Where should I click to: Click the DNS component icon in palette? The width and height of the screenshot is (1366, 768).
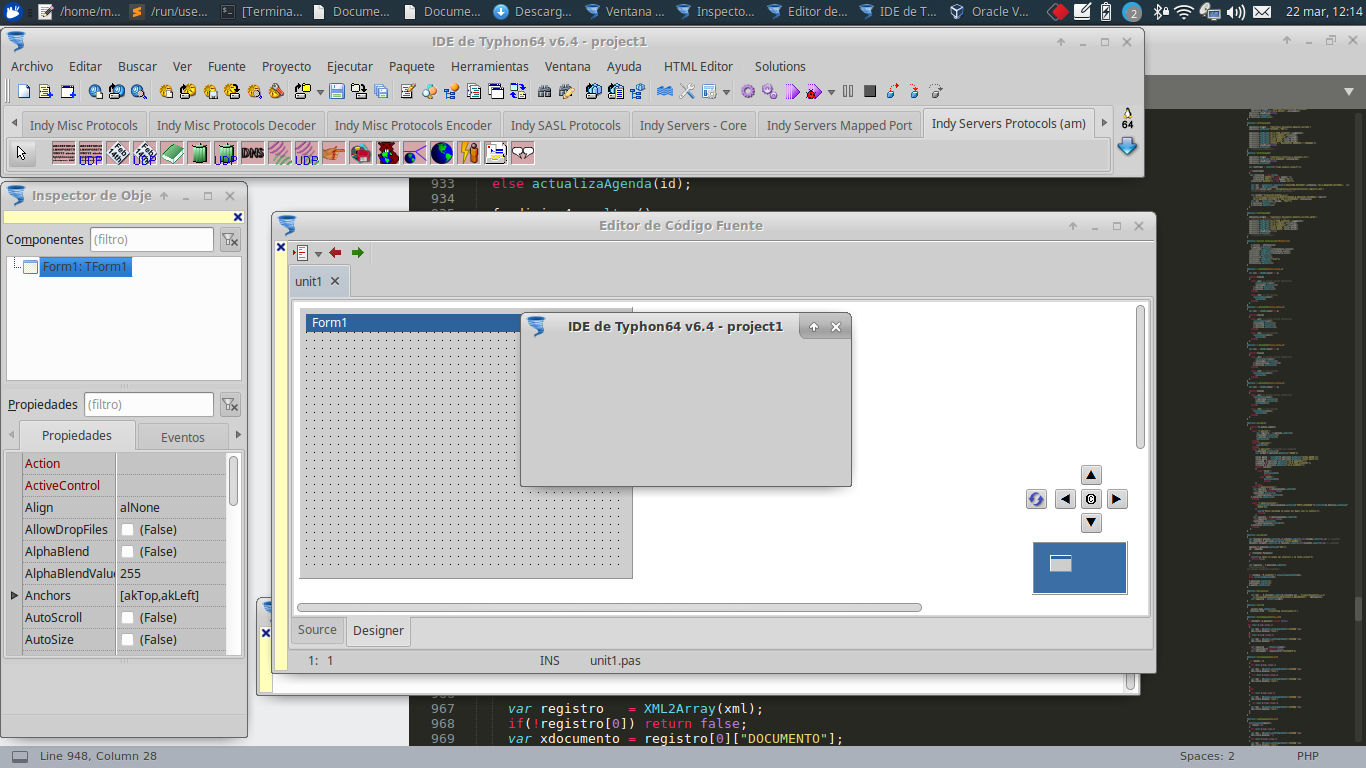coord(252,153)
